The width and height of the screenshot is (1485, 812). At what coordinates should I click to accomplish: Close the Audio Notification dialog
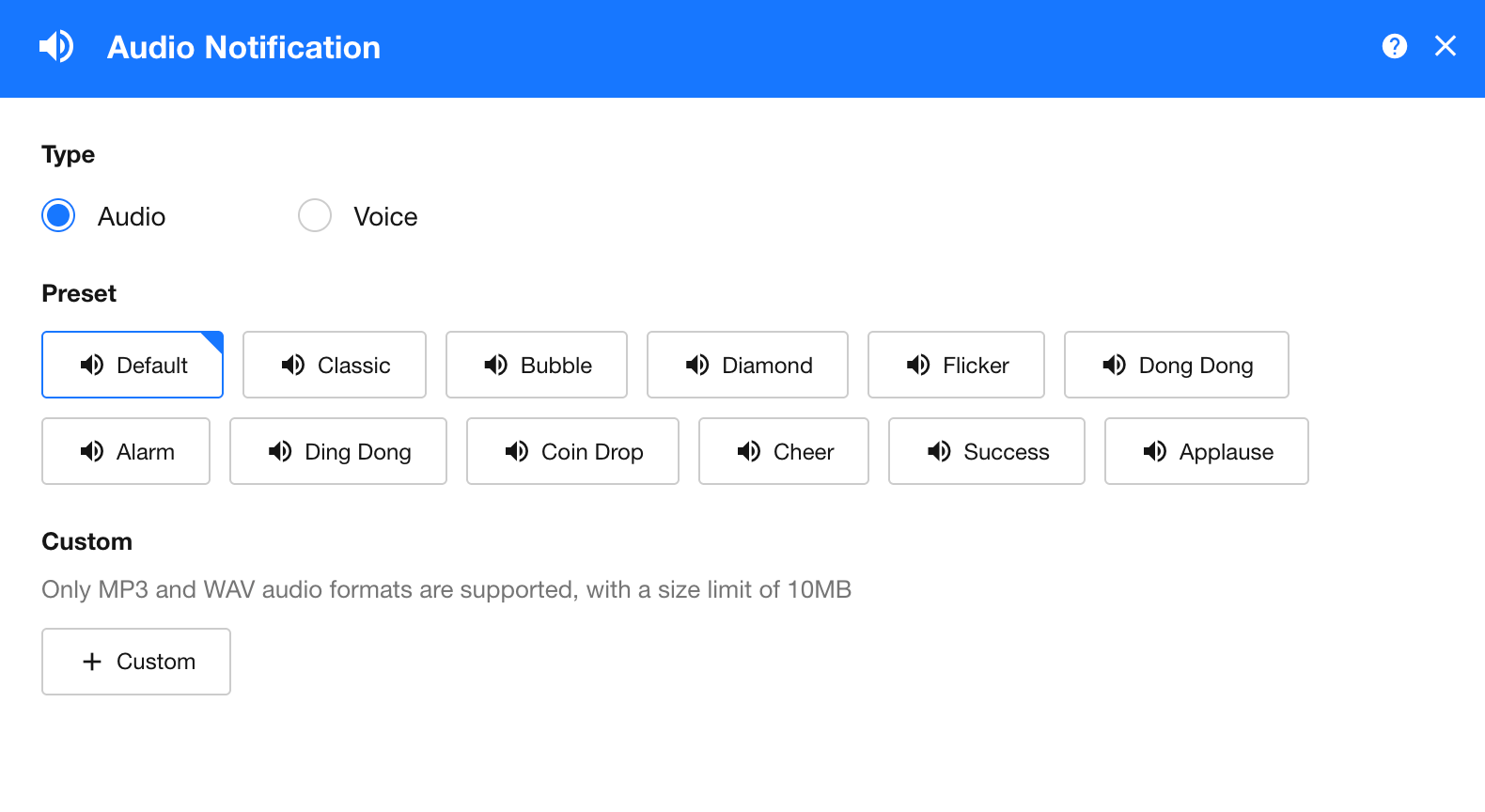pos(1446,46)
